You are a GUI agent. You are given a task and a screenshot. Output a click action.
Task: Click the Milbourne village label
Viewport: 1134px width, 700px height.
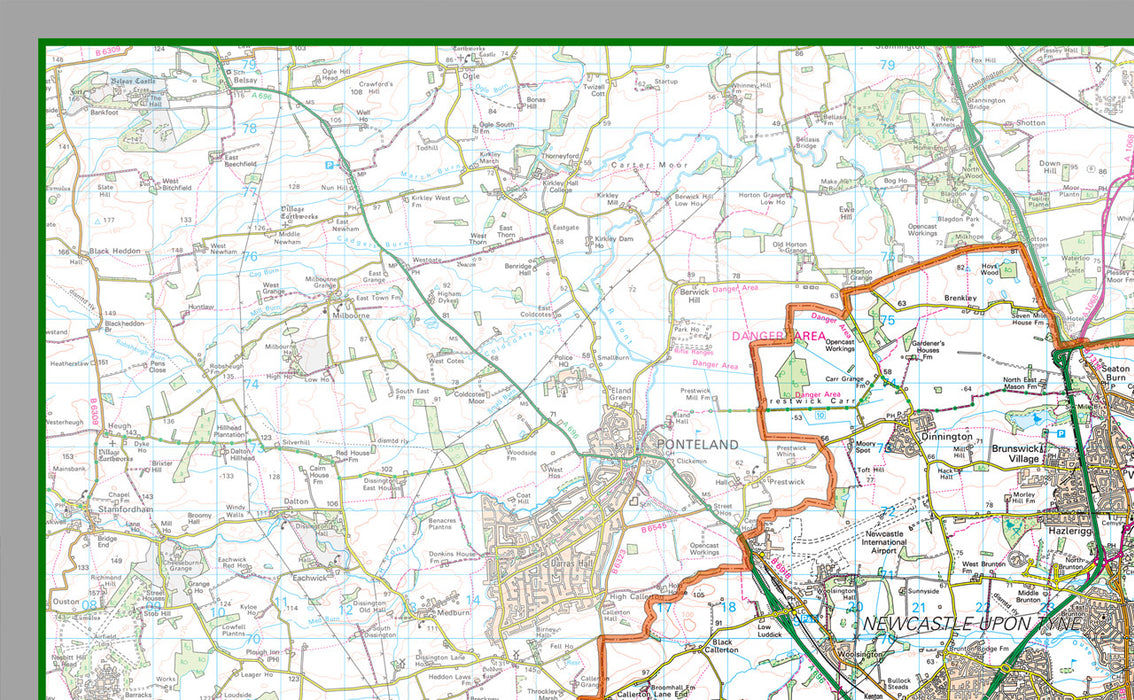[x=351, y=315]
